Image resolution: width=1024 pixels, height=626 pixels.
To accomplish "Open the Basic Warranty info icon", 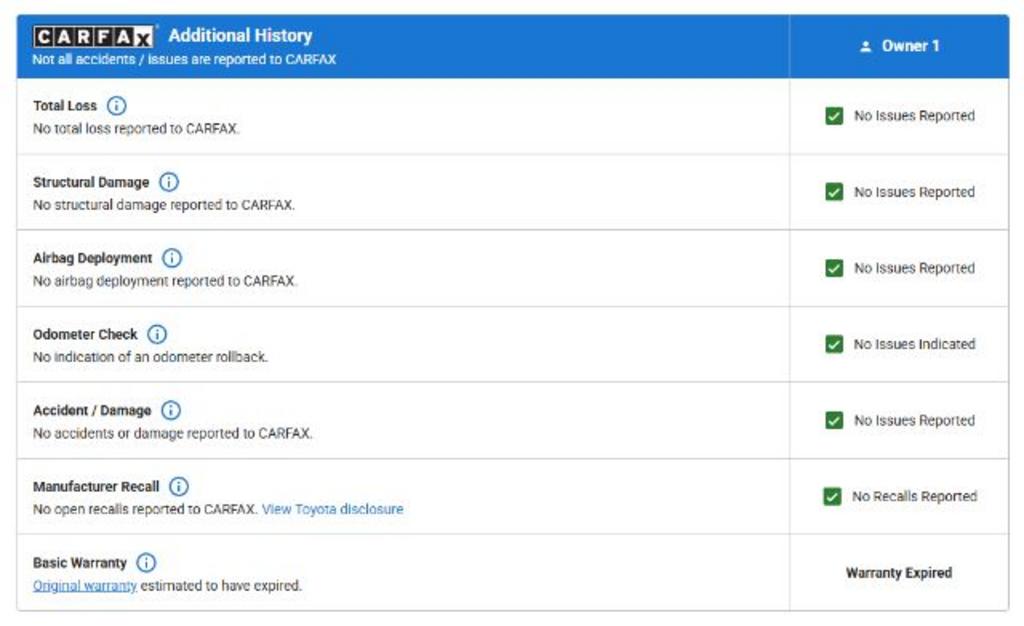I will [x=146, y=563].
